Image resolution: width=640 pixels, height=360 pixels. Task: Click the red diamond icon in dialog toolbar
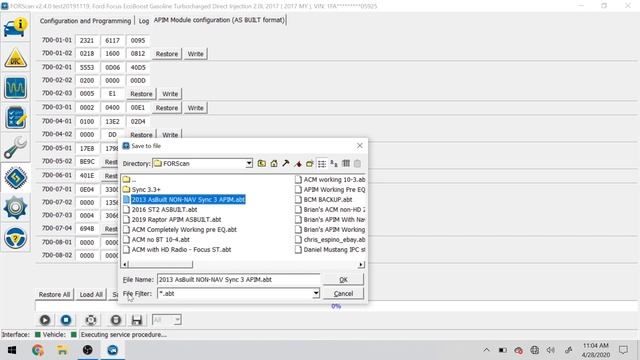(x=298, y=164)
